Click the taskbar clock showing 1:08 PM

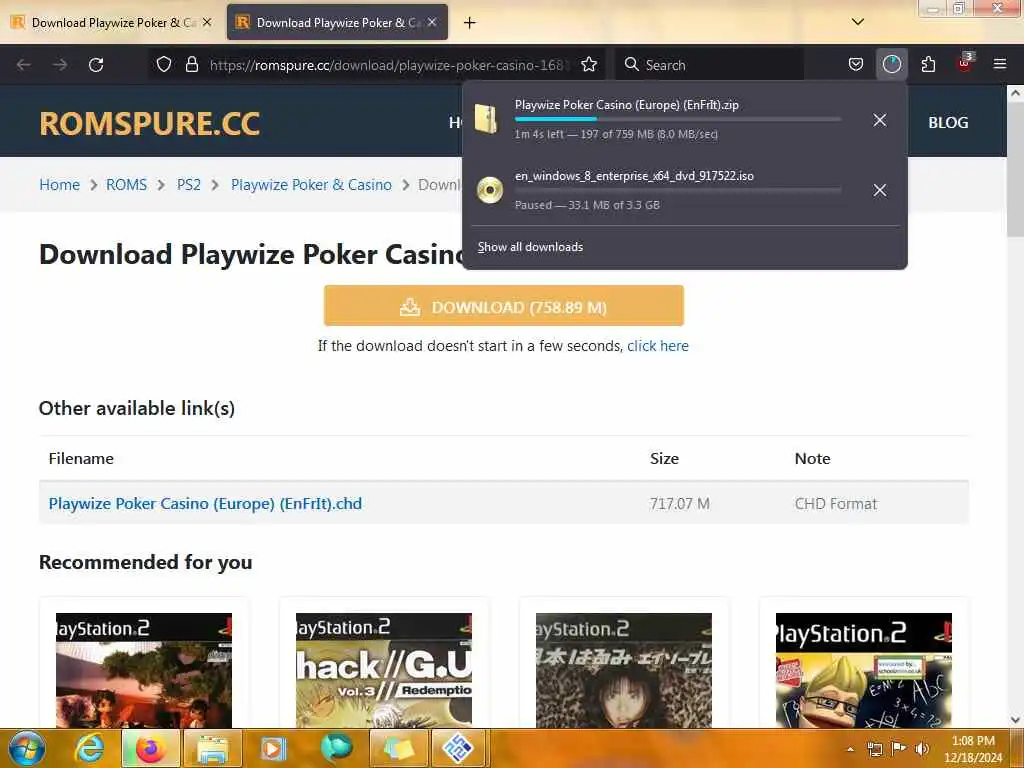tap(972, 749)
